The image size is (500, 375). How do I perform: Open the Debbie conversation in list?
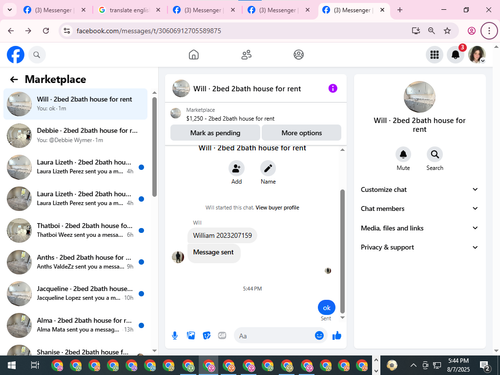(x=75, y=135)
